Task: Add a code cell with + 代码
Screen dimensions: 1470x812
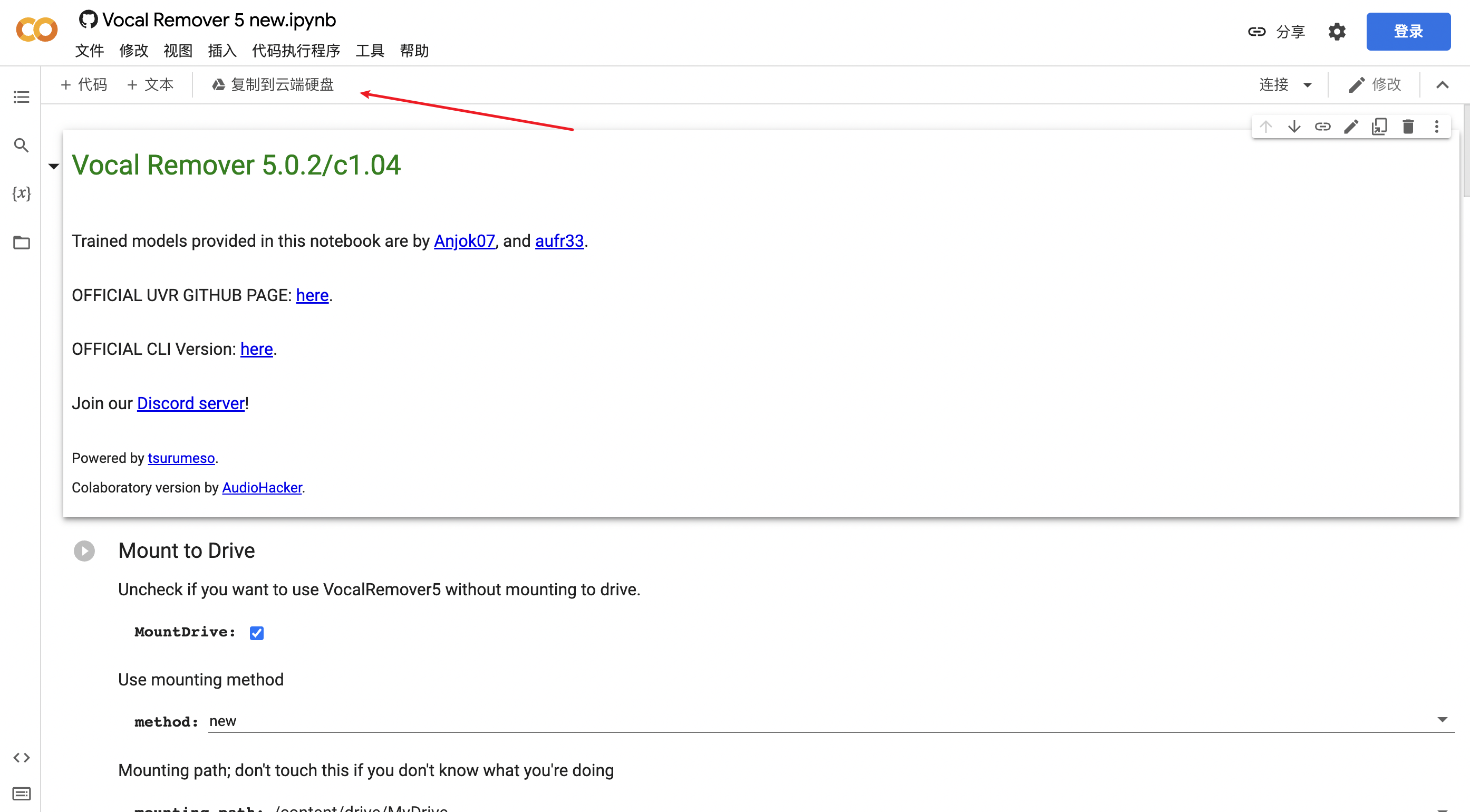Action: 84,85
